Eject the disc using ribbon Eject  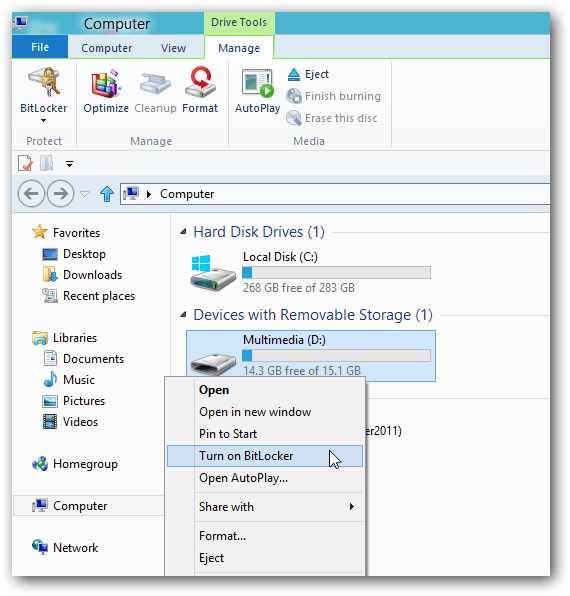coord(308,74)
